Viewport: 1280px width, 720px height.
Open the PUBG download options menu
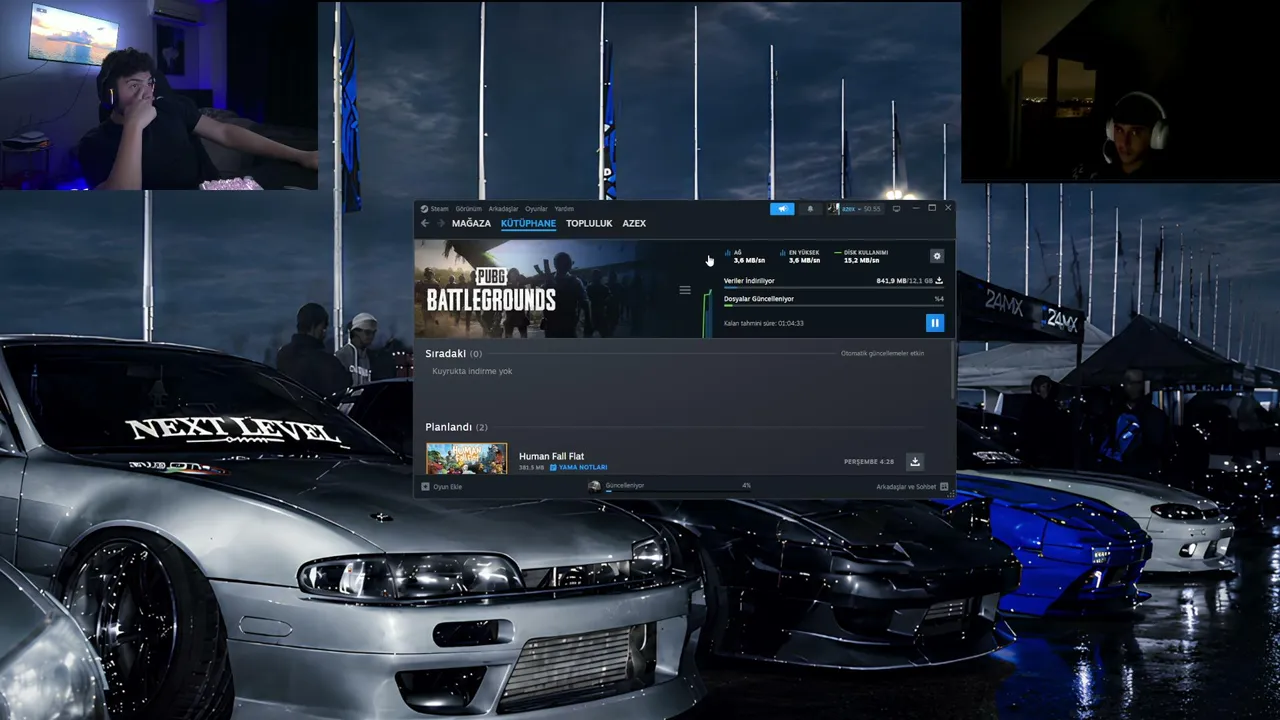[685, 290]
